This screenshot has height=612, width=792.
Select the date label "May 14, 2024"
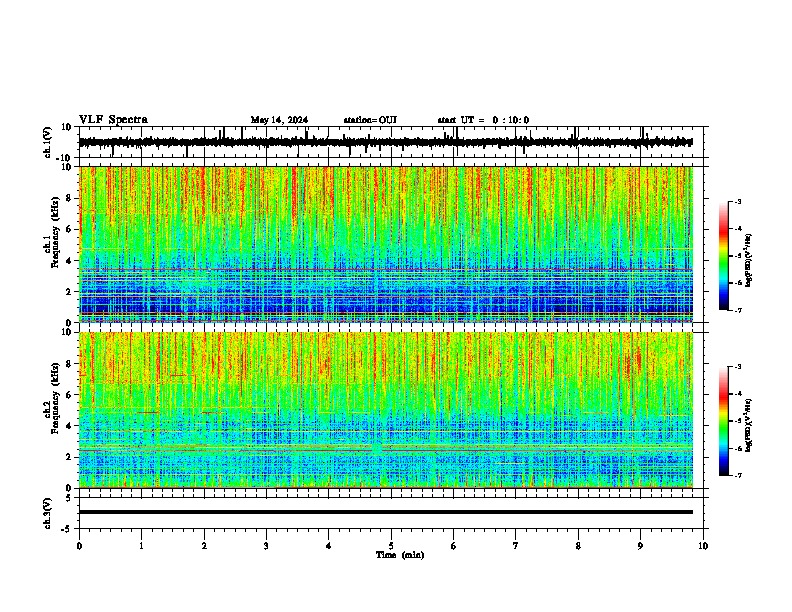[x=279, y=120]
